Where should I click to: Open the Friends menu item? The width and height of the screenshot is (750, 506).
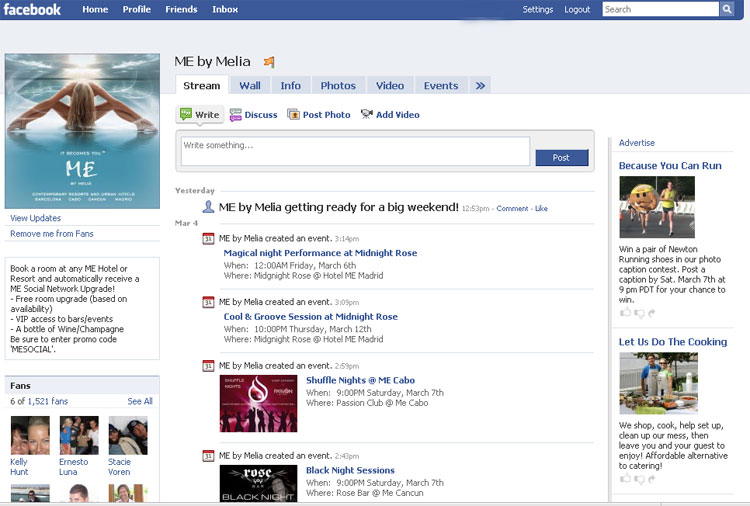pos(181,9)
